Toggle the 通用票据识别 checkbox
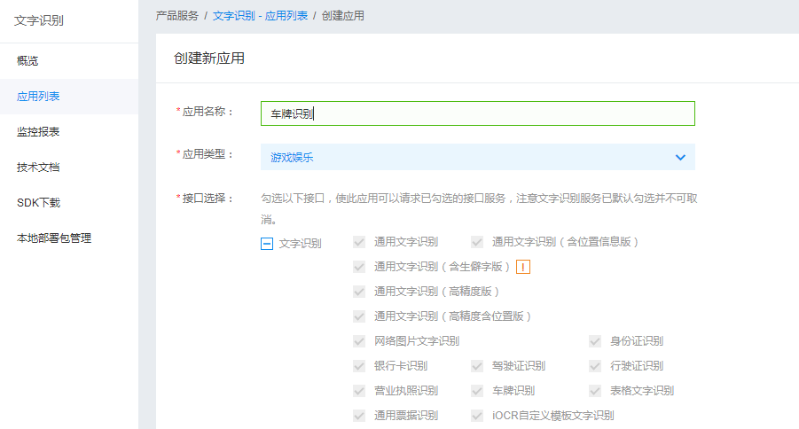799x429 pixels. (359, 415)
